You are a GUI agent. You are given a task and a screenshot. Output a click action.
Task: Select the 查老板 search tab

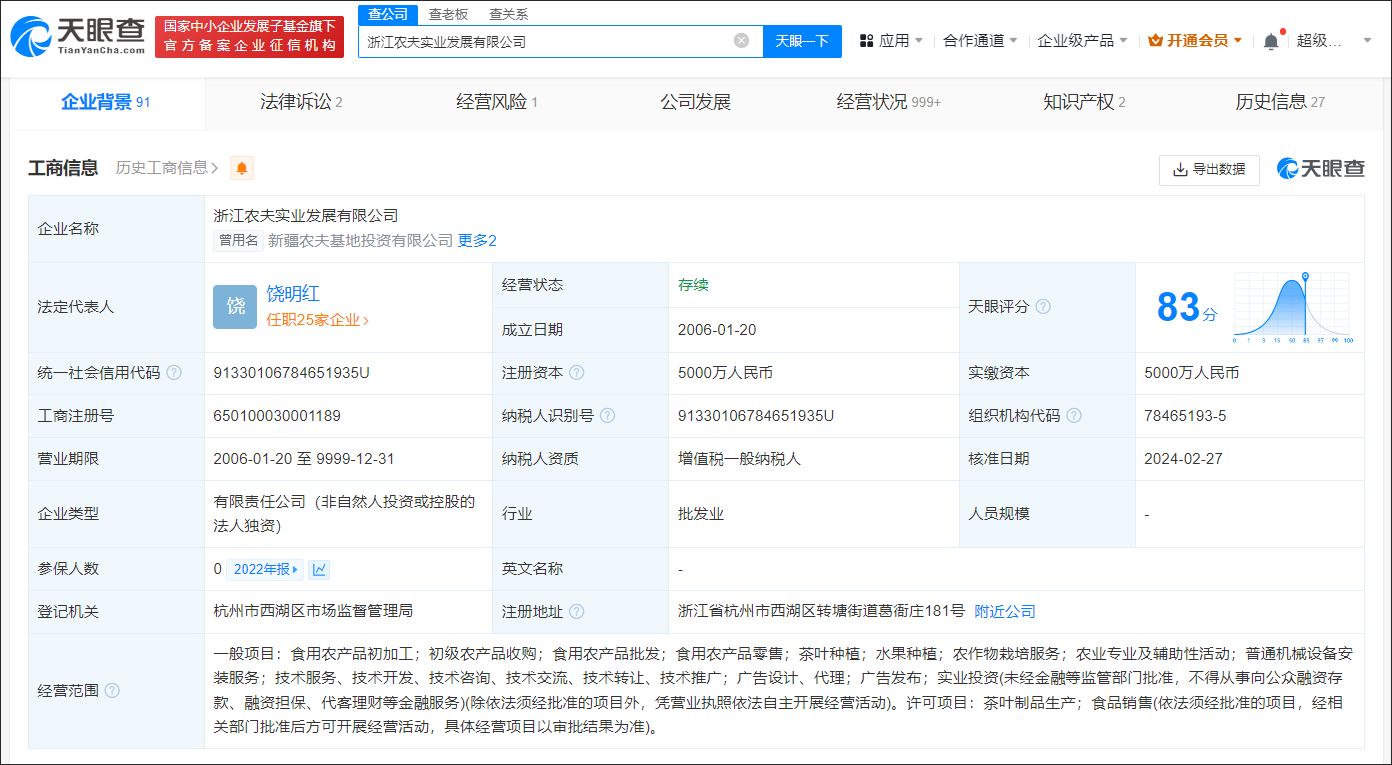[x=448, y=14]
